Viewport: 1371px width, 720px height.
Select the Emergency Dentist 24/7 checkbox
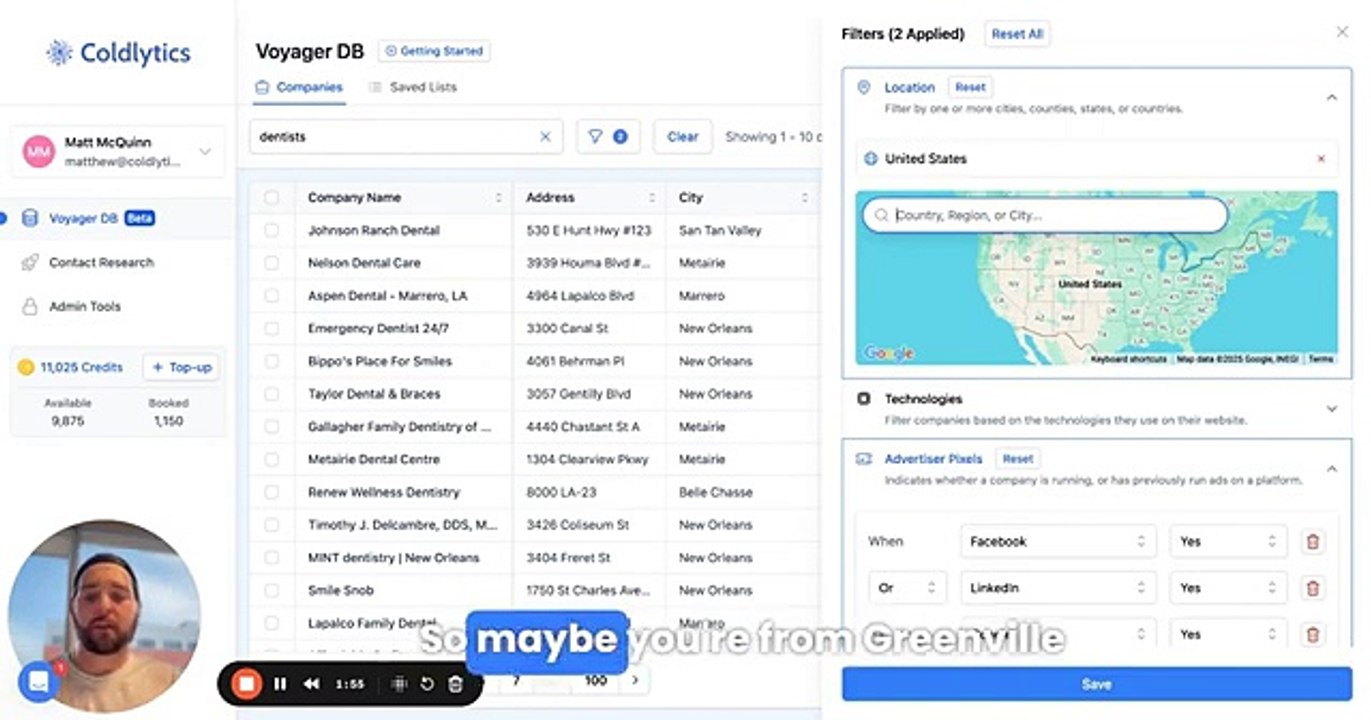272,328
